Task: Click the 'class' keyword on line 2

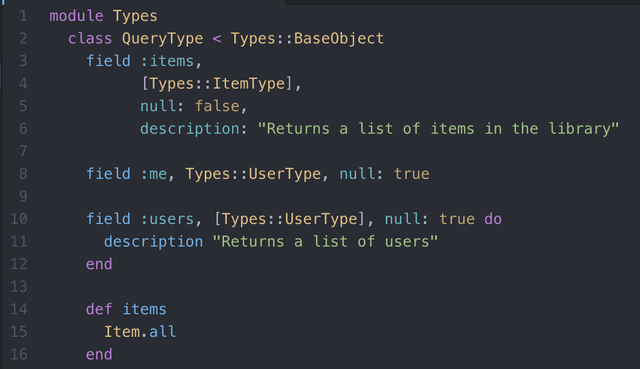Action: tap(90, 38)
